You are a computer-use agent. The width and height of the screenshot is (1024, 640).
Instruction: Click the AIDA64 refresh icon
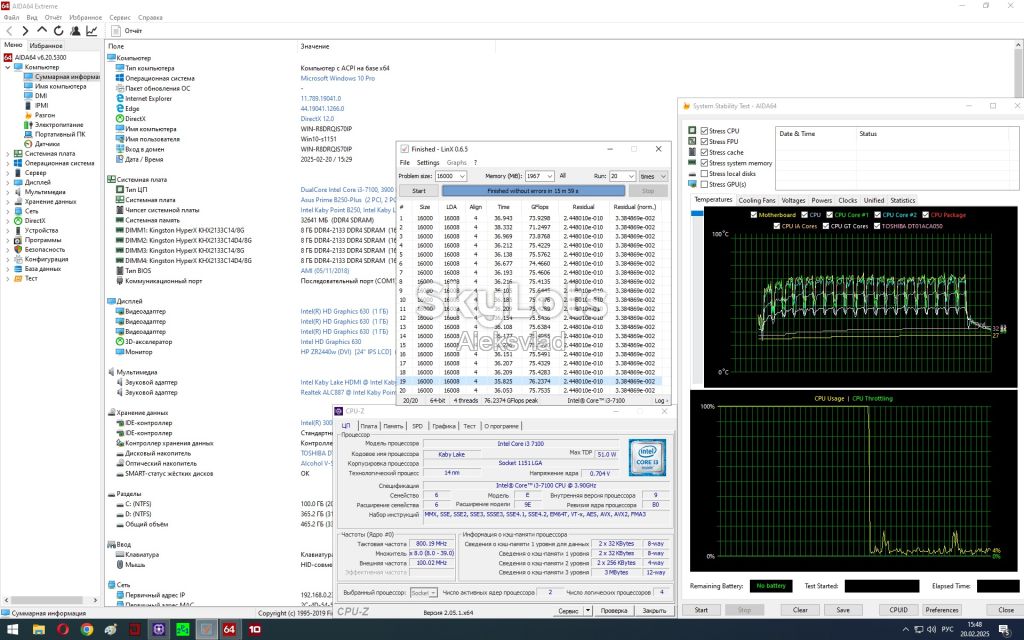coord(59,31)
